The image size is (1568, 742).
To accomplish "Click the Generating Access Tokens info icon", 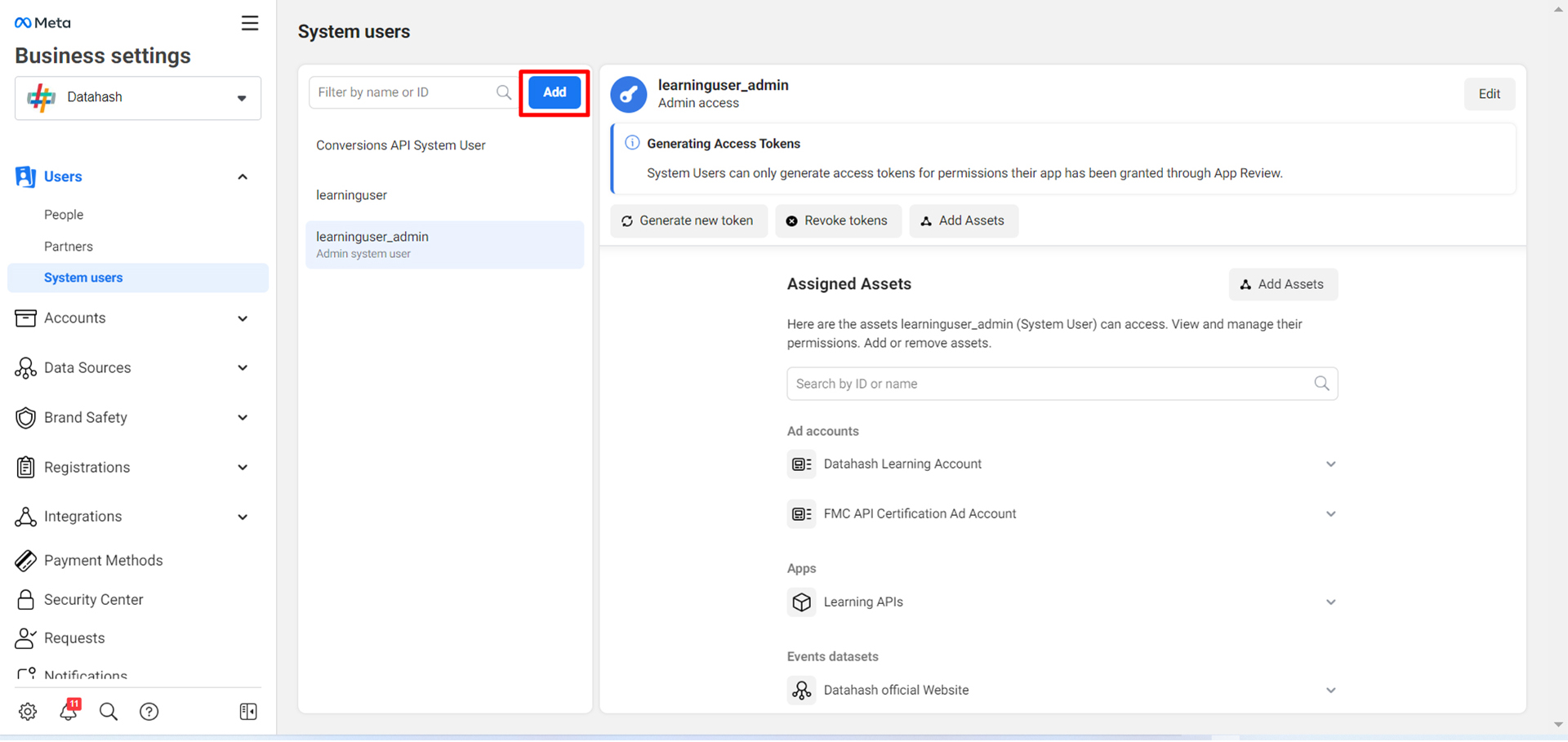I will pyautogui.click(x=632, y=143).
